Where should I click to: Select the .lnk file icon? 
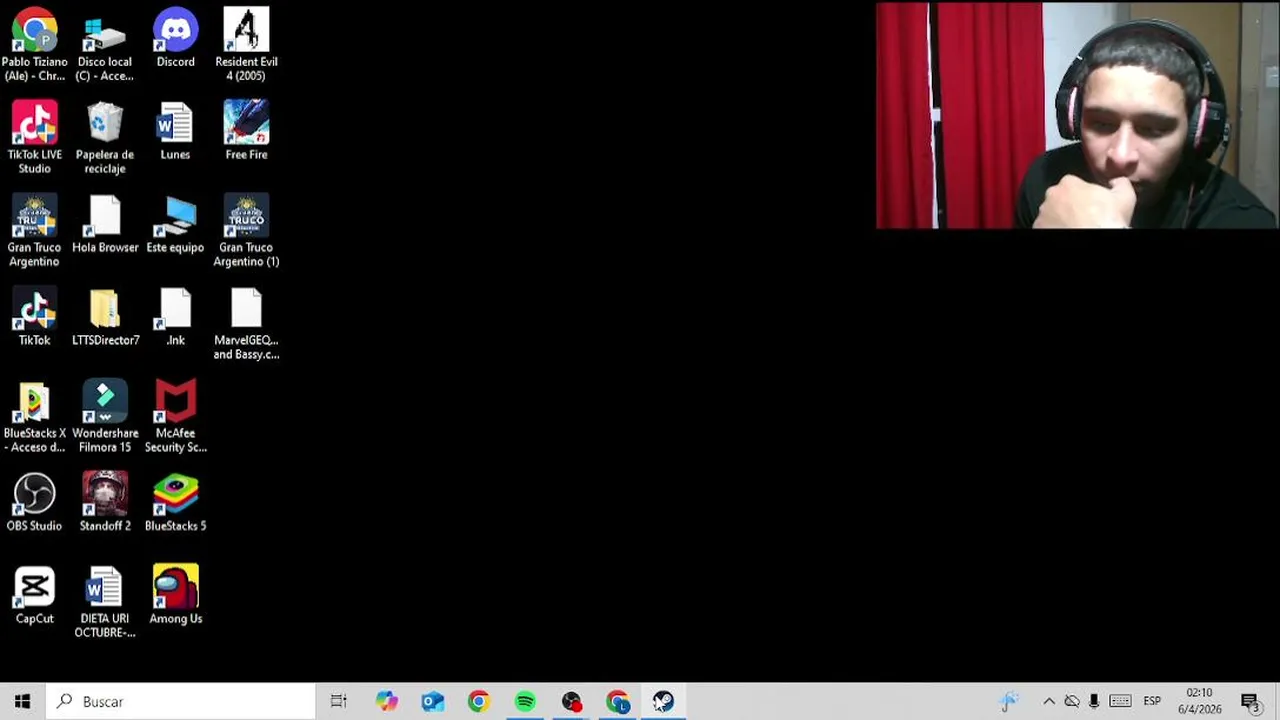point(175,317)
